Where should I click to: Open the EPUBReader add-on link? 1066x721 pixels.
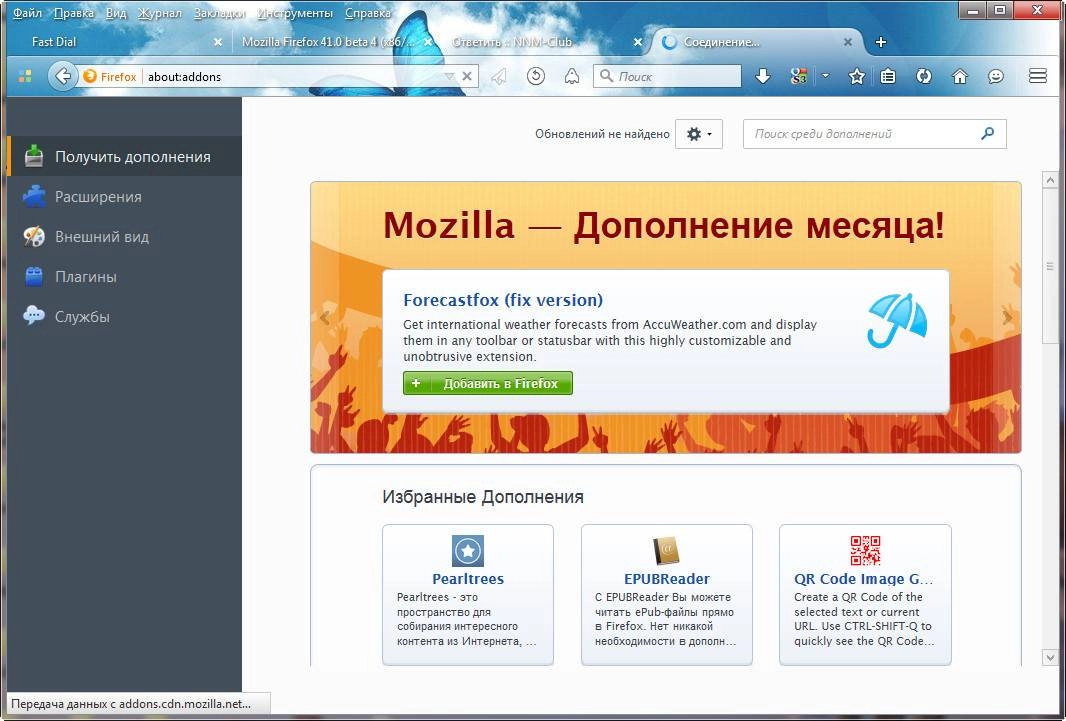667,579
